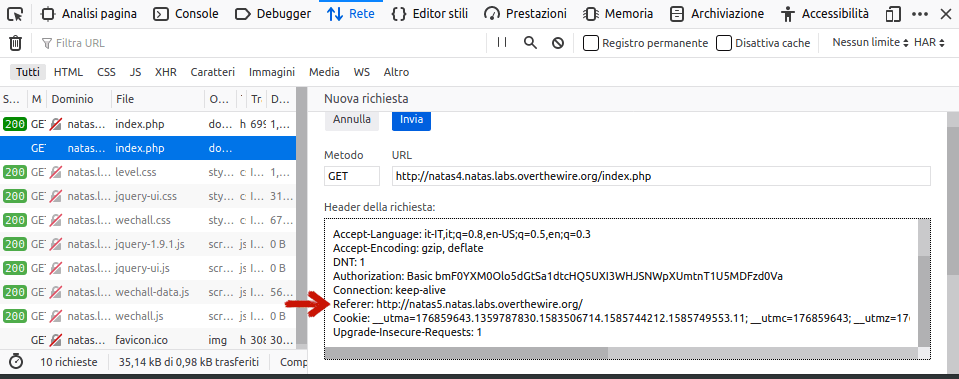Viewport: 959px width, 379px height.
Task: Toggle Disattiva cache checkbox
Action: click(724, 43)
